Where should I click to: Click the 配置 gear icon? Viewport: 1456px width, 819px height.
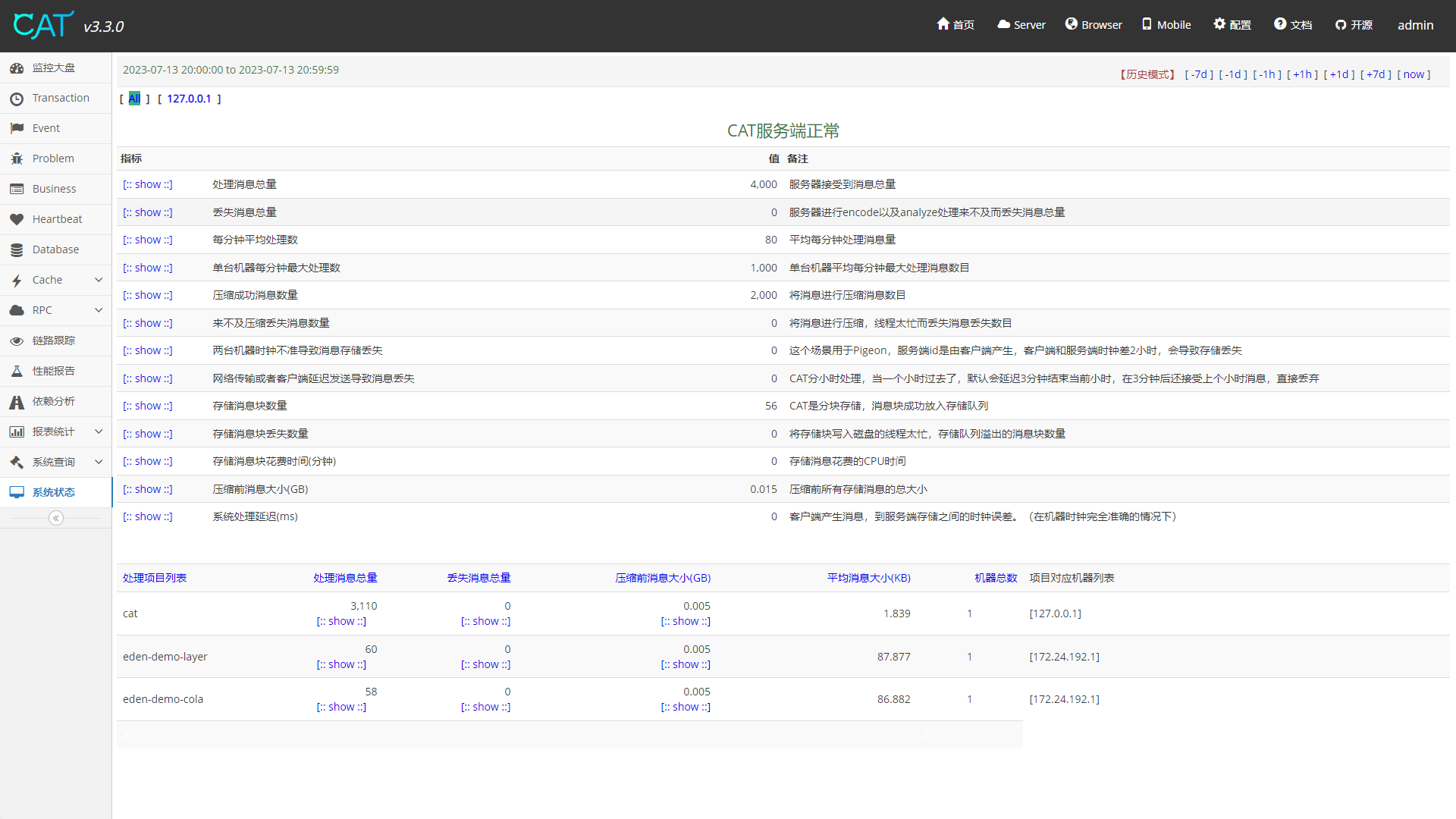(x=1219, y=24)
